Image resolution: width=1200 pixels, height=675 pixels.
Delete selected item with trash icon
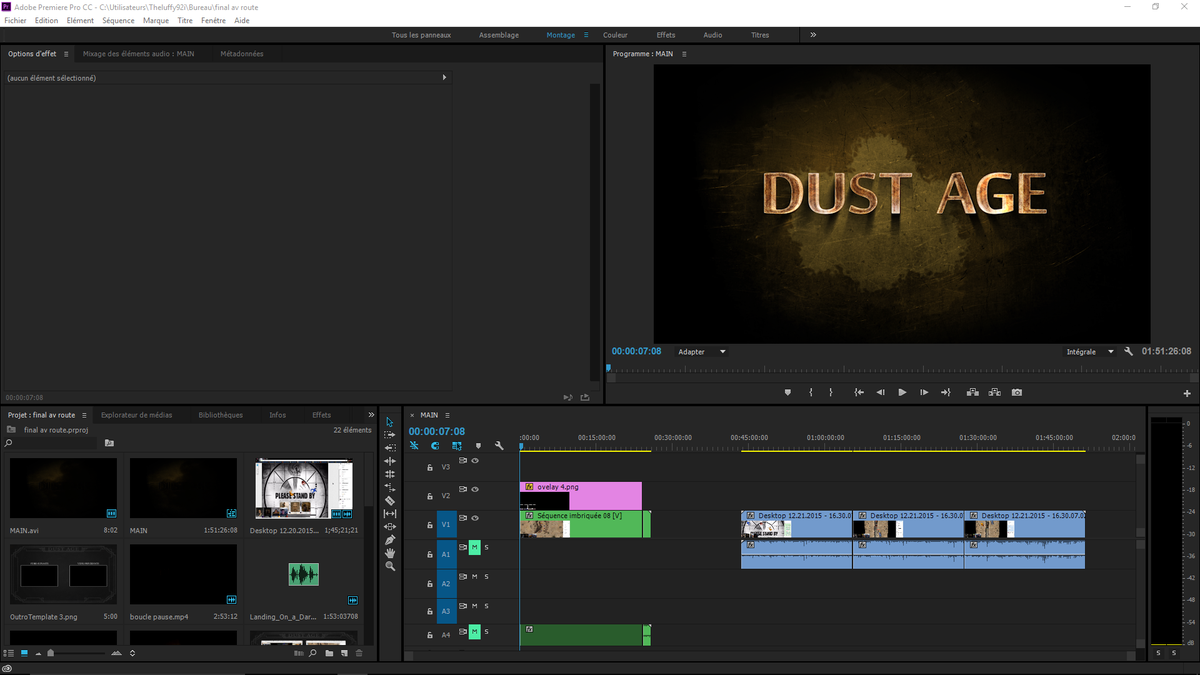click(x=359, y=653)
